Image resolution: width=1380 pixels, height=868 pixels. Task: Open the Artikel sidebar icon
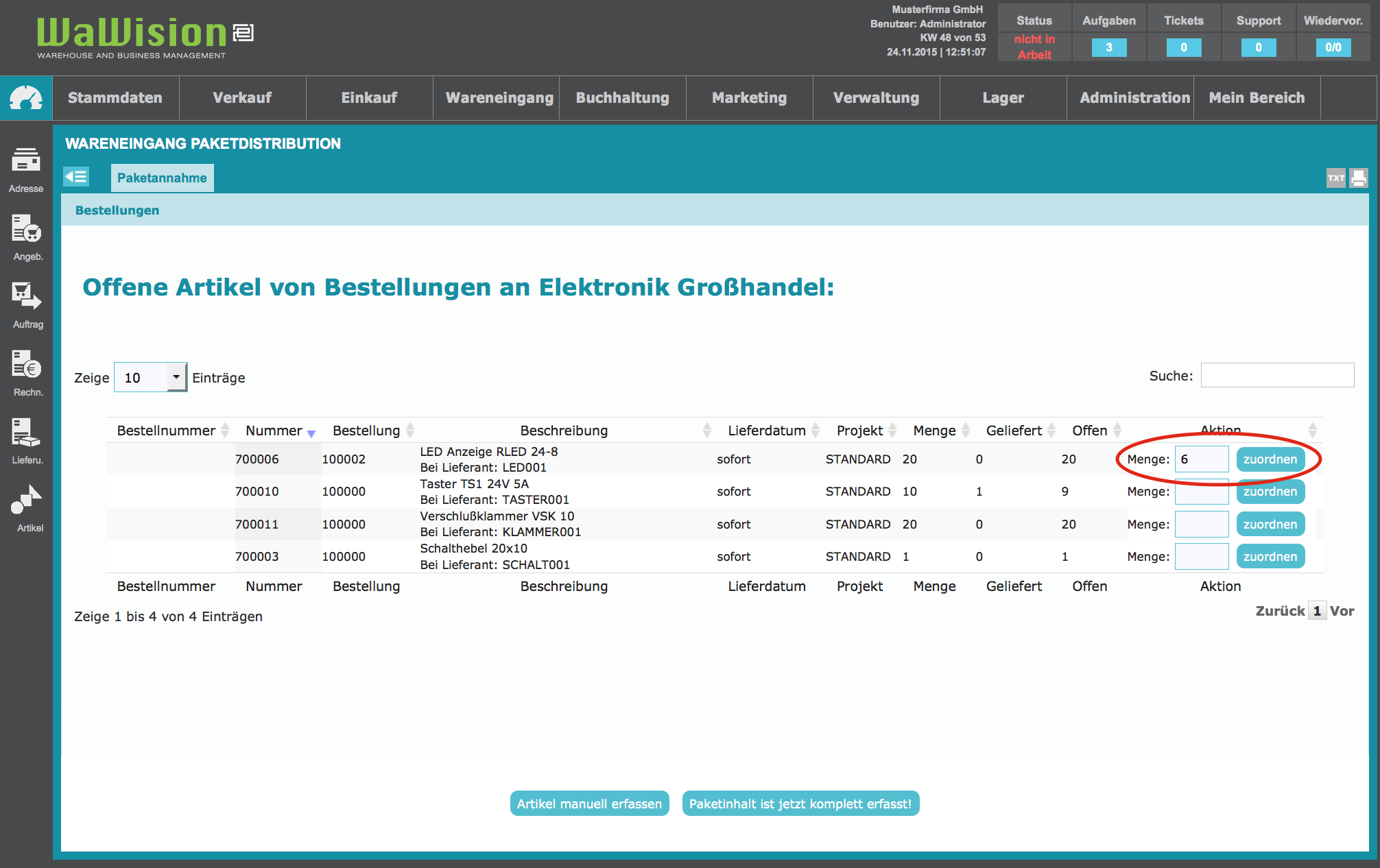point(26,501)
